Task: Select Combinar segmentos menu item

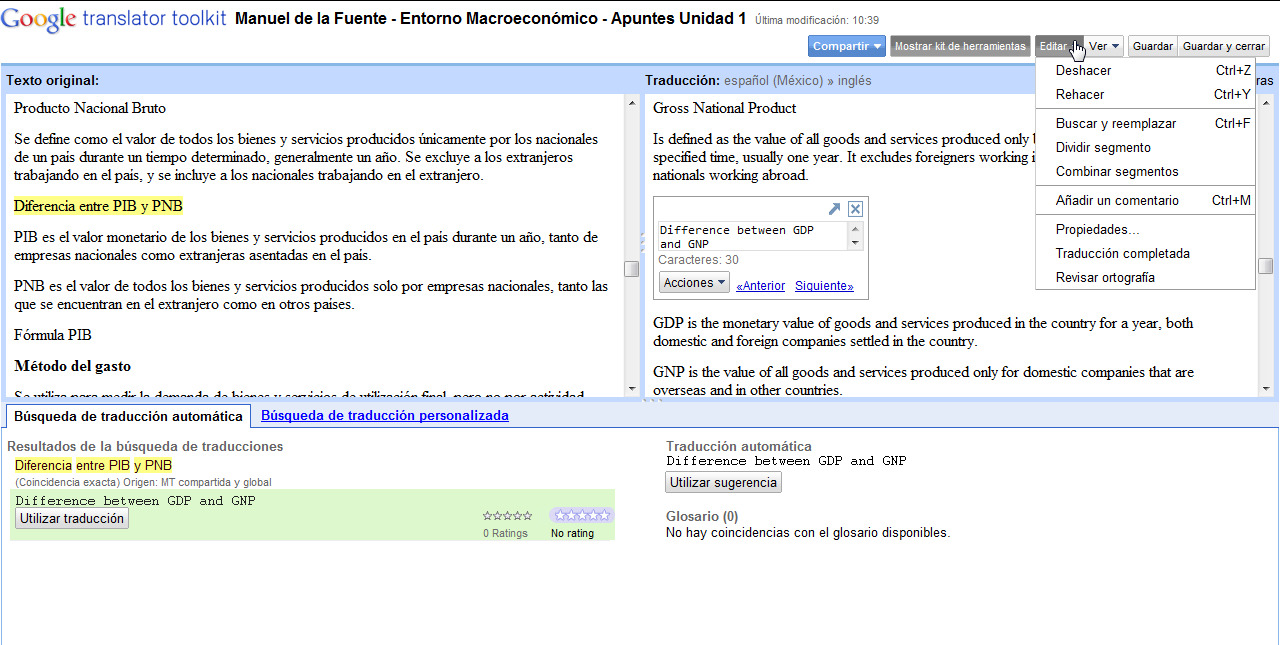Action: coord(1145,172)
